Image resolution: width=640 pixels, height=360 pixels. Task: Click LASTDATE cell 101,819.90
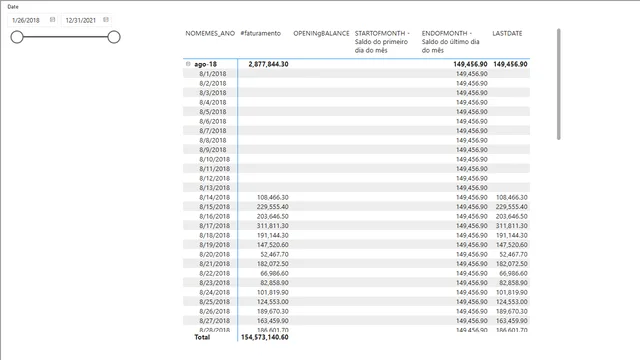click(511, 292)
